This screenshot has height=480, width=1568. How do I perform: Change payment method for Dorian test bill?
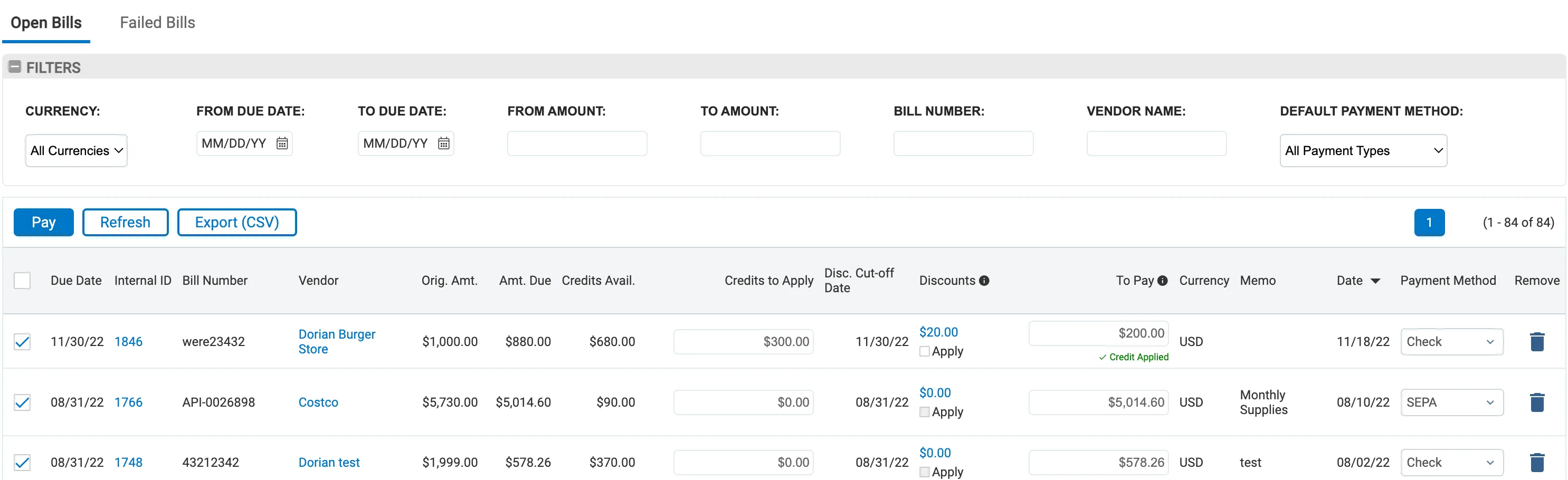click(x=1451, y=463)
